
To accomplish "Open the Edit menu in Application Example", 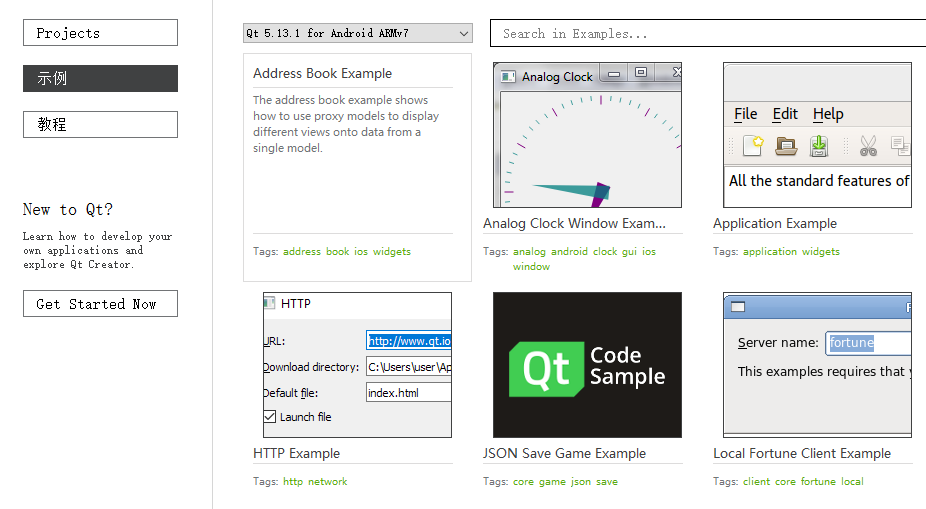I will 785,114.
